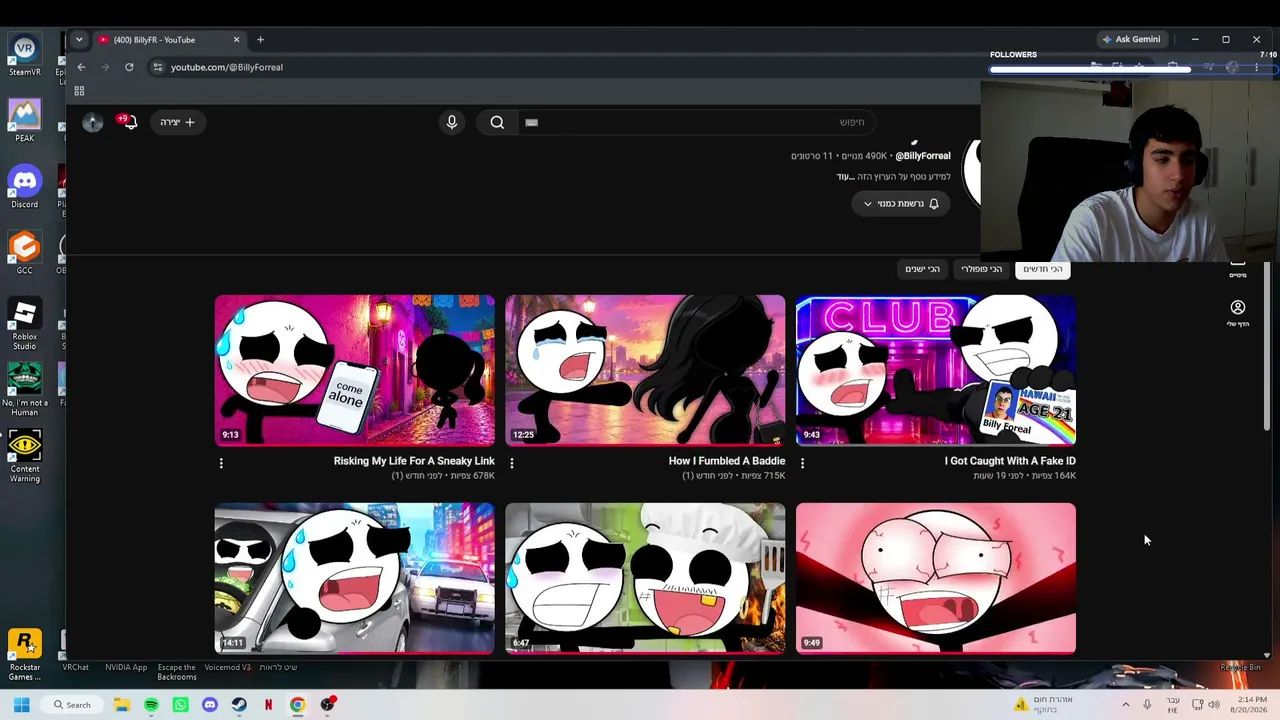1280x720 pixels.
Task: Open the Chrome tab search dropdown
Action: 79,40
